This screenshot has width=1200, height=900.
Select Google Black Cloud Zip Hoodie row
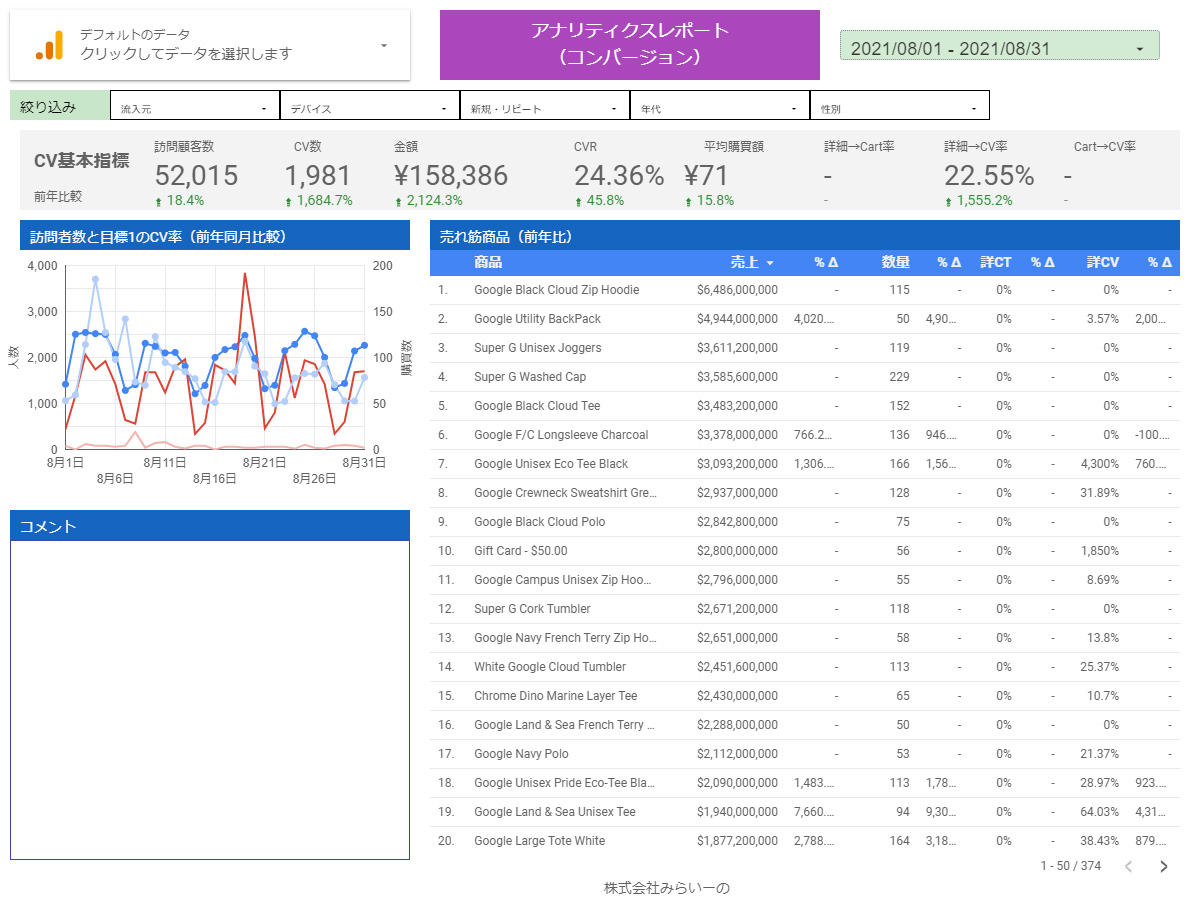click(805, 290)
